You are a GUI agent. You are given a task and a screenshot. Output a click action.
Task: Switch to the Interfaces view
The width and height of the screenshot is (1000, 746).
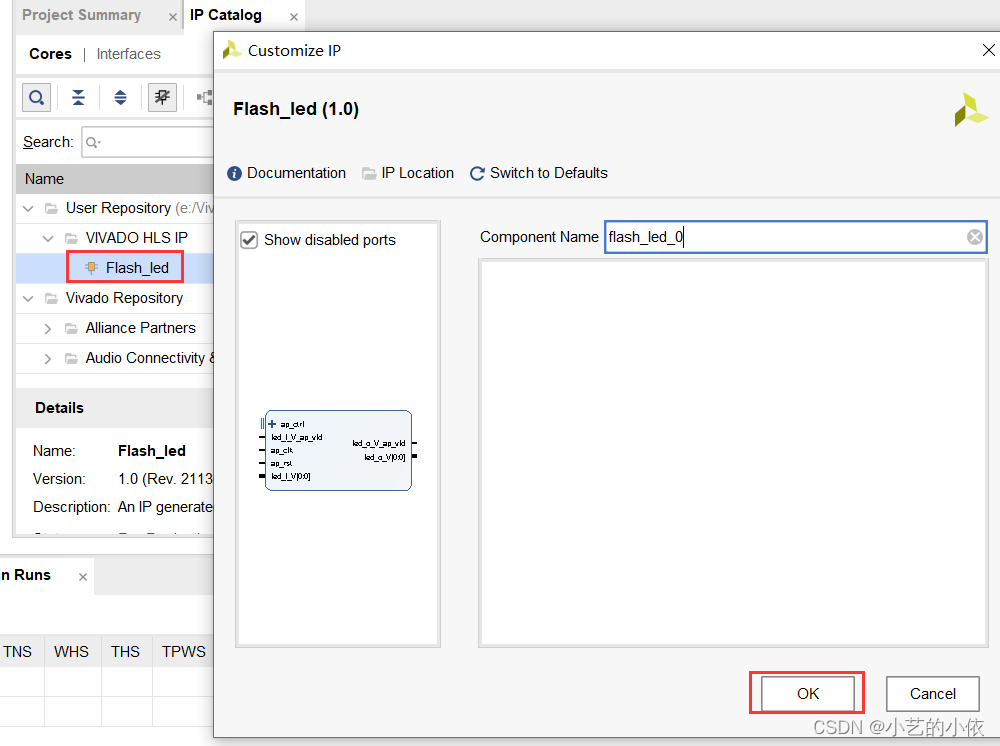point(128,54)
